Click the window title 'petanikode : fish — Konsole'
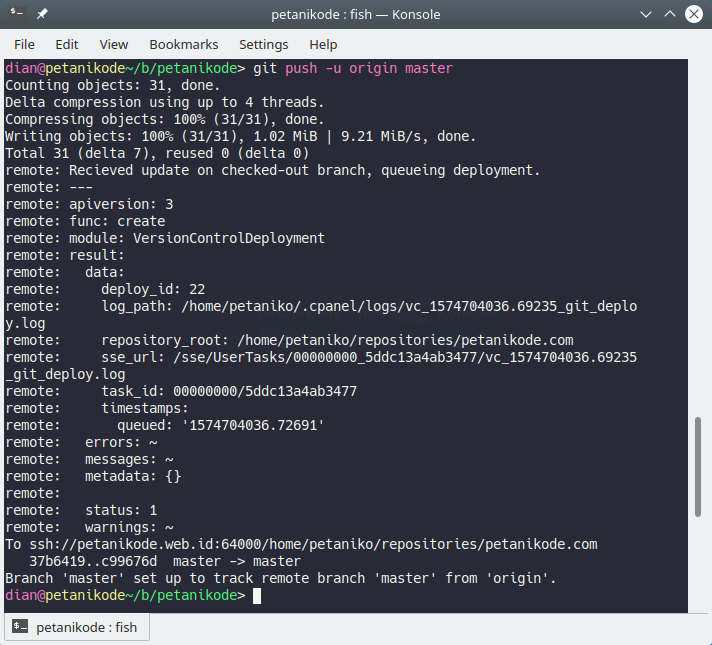 tap(356, 15)
